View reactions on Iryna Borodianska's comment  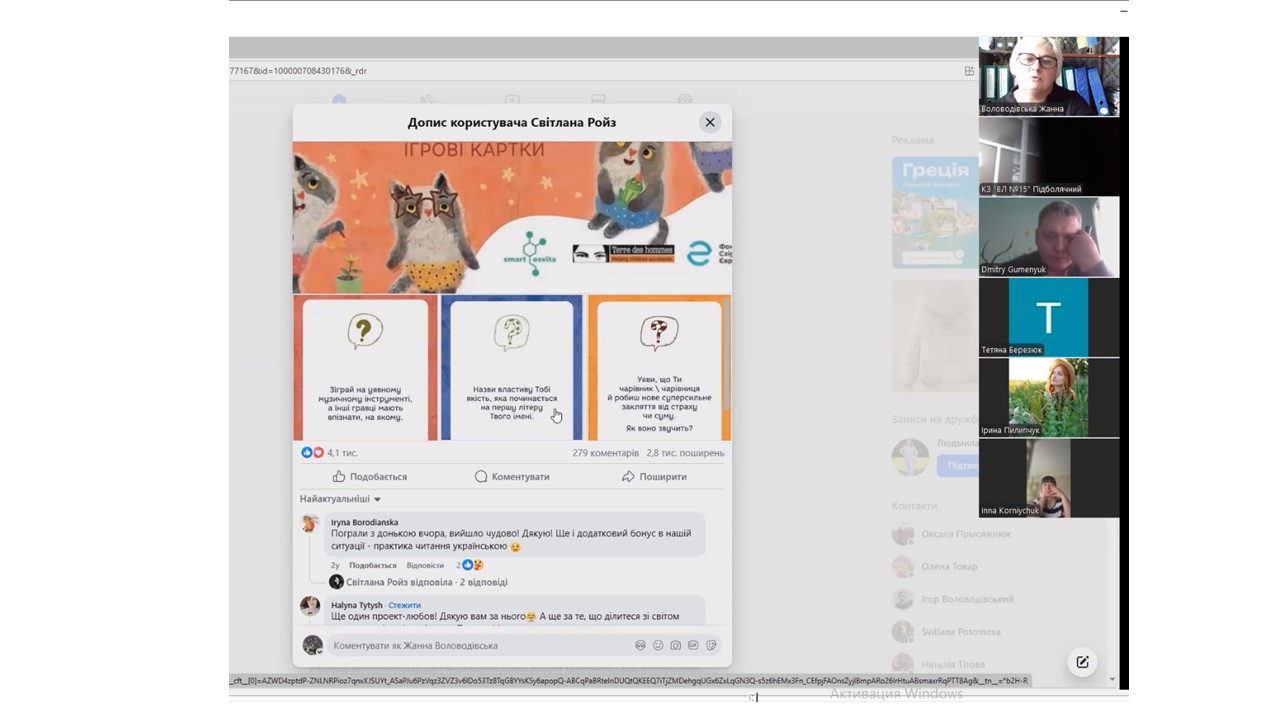[x=470, y=565]
